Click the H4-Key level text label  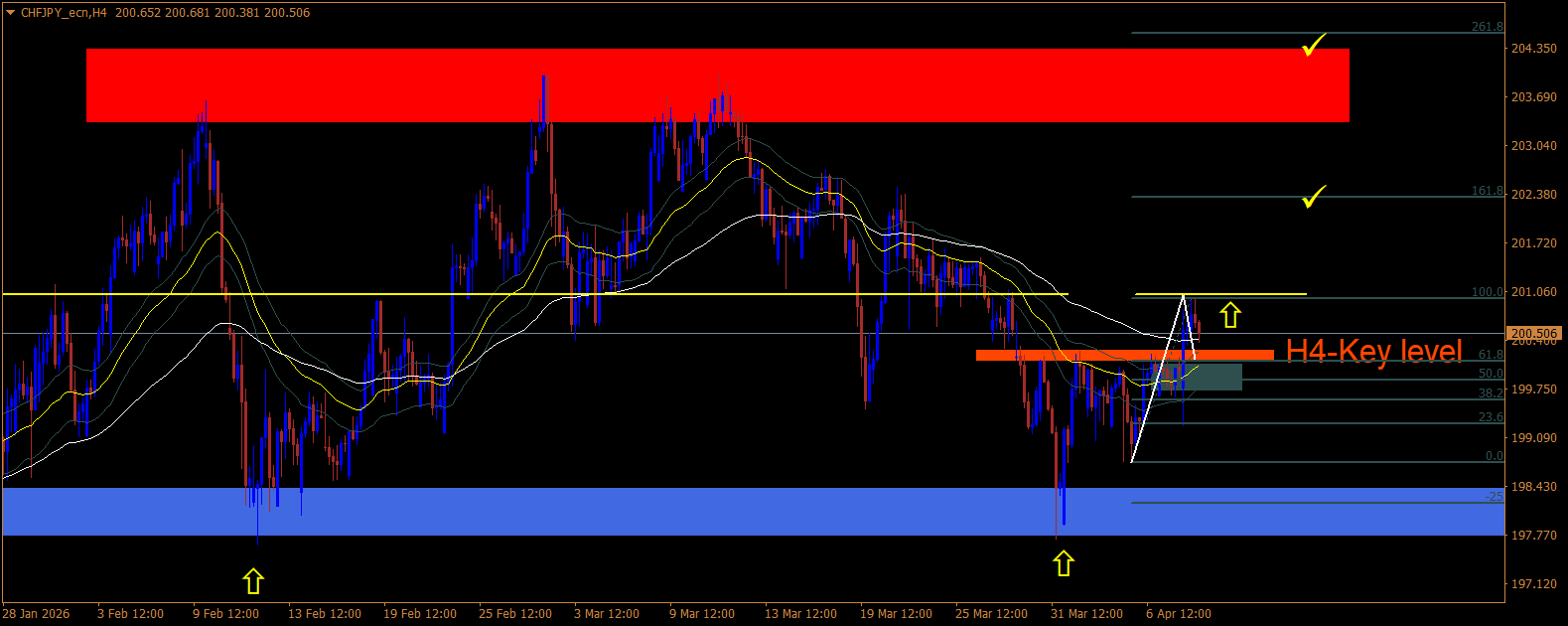pyautogui.click(x=1374, y=351)
